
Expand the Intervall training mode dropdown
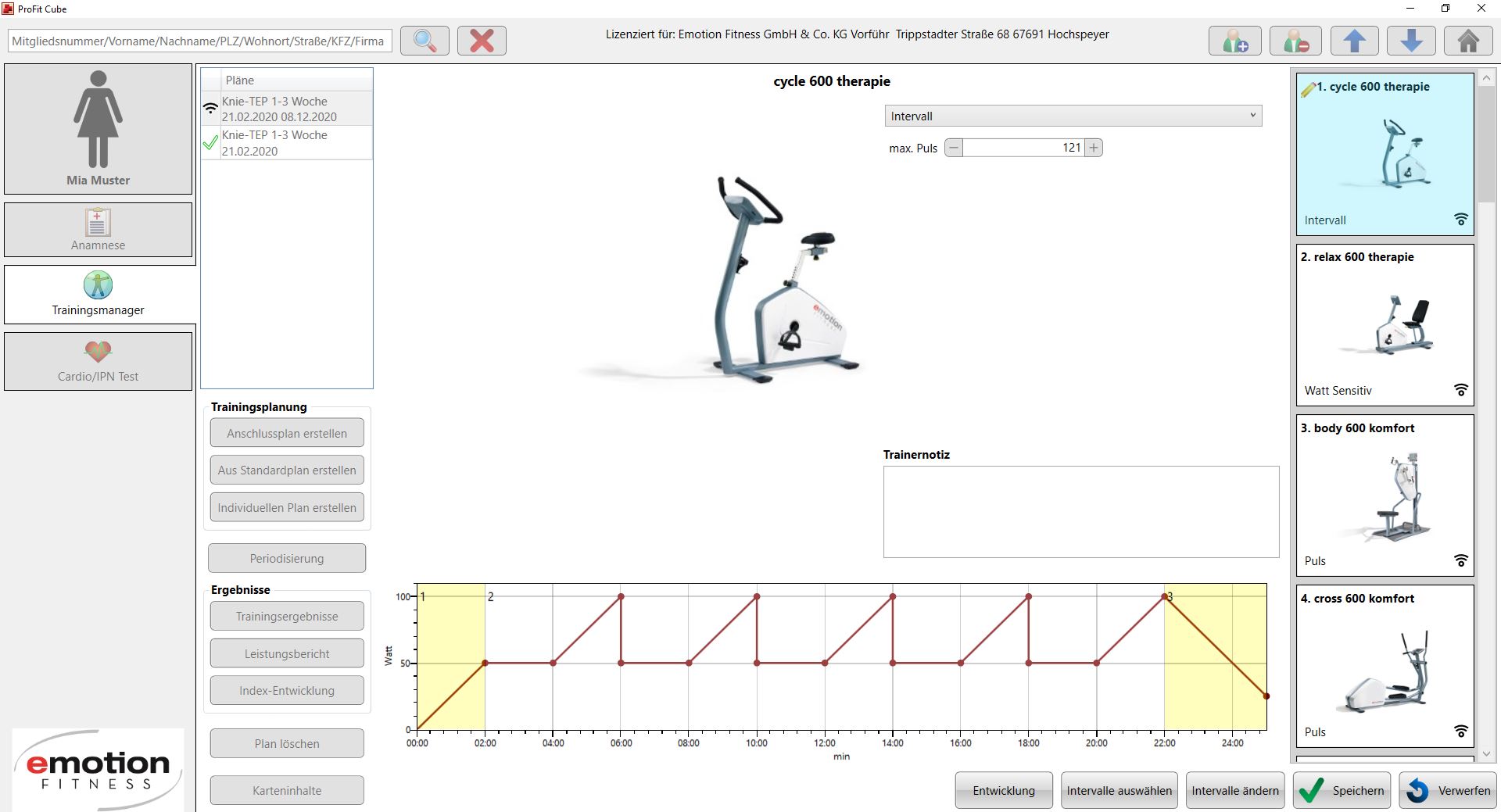(1073, 116)
